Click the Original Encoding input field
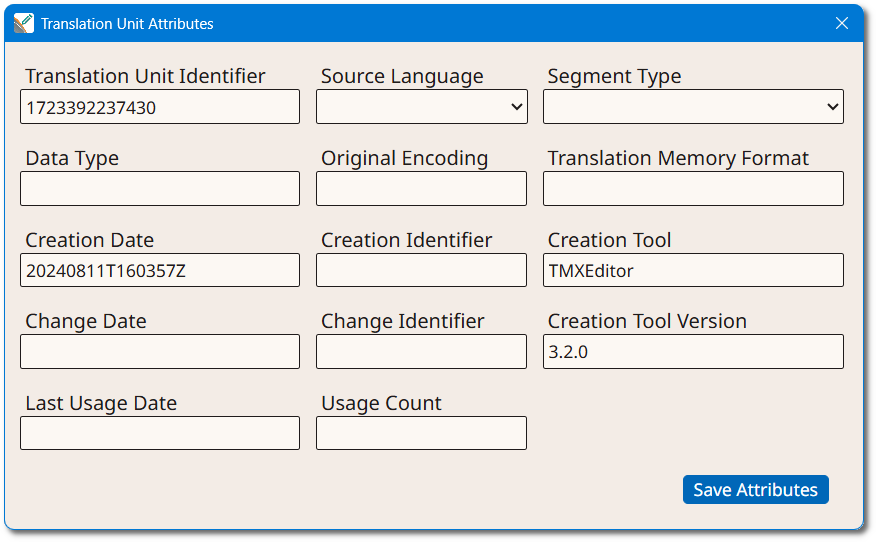The height and width of the screenshot is (542, 876). click(421, 188)
